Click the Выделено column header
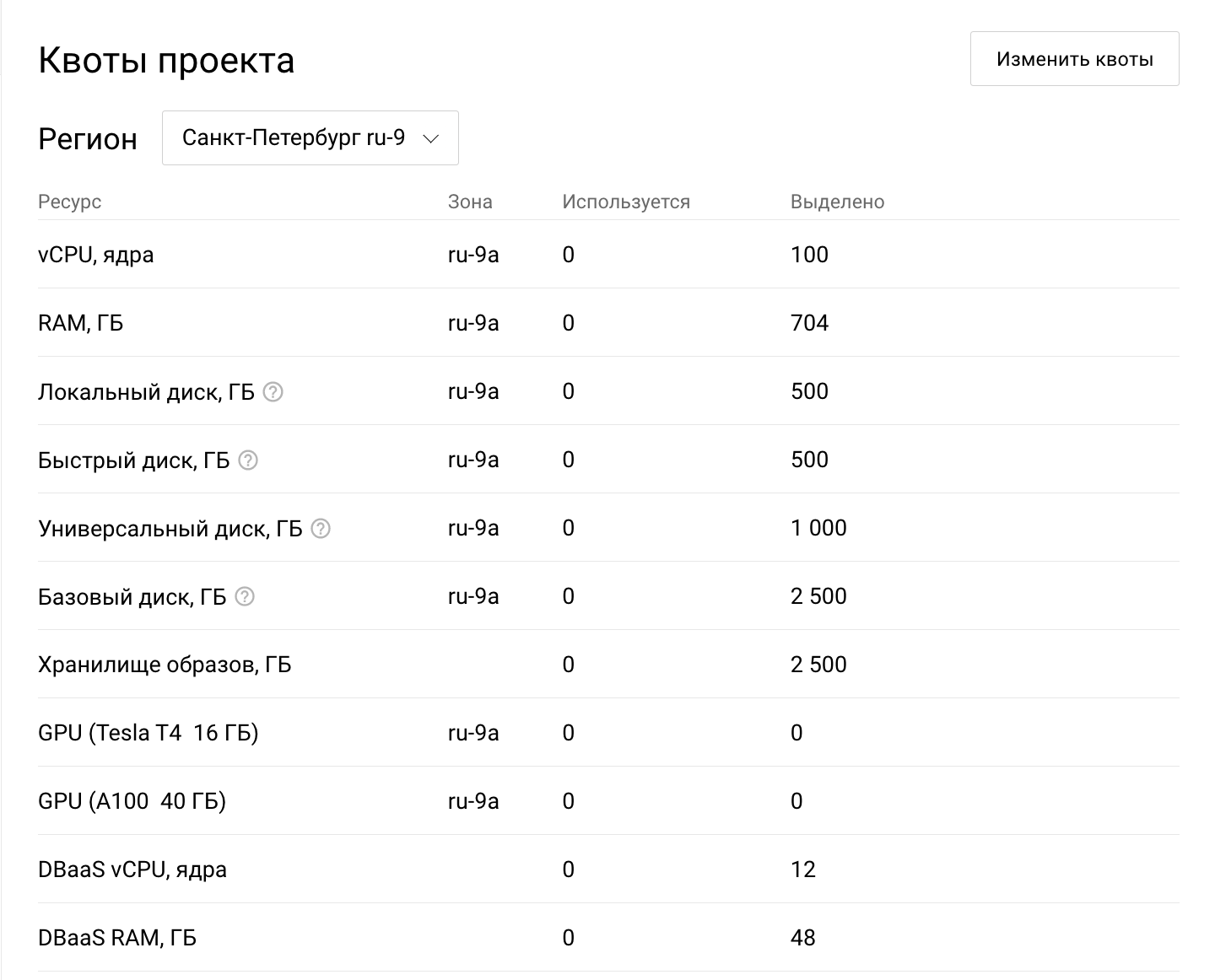1215x980 pixels. [836, 201]
